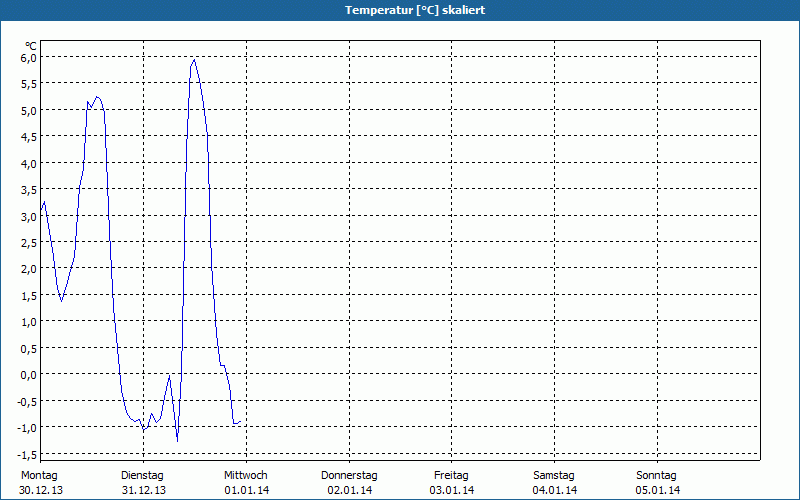Click the 4,0 axis value
This screenshot has height=500, width=800.
[x=29, y=164]
